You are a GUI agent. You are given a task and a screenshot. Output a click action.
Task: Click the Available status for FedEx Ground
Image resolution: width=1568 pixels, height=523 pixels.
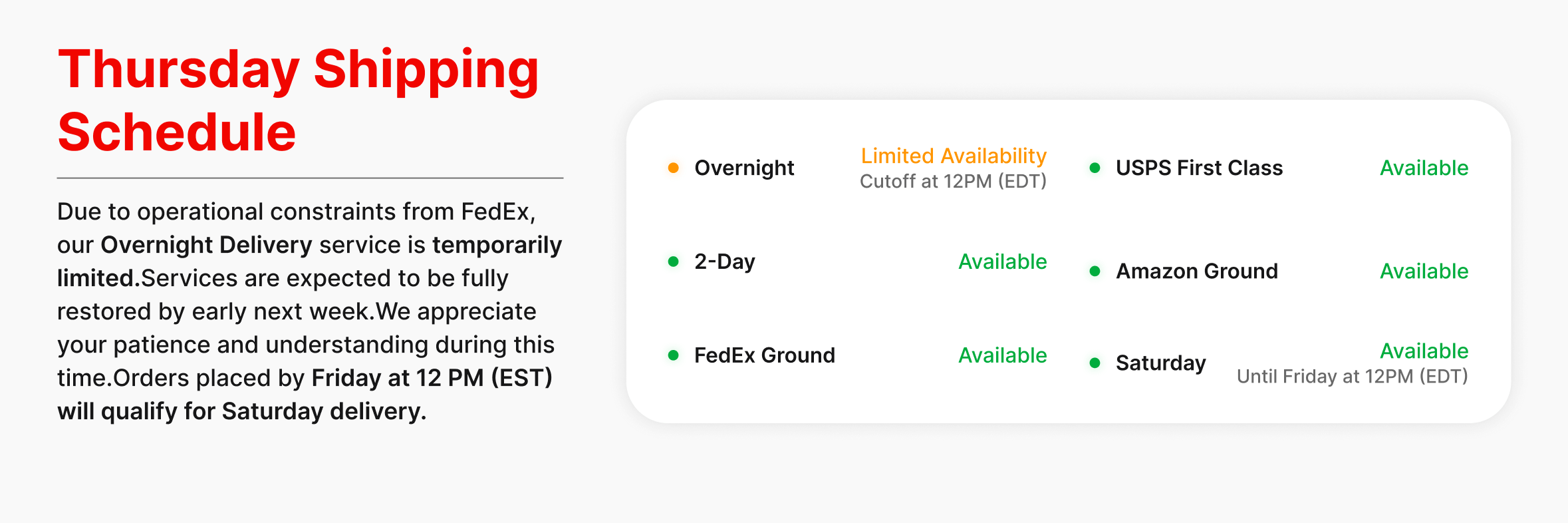tap(1002, 355)
